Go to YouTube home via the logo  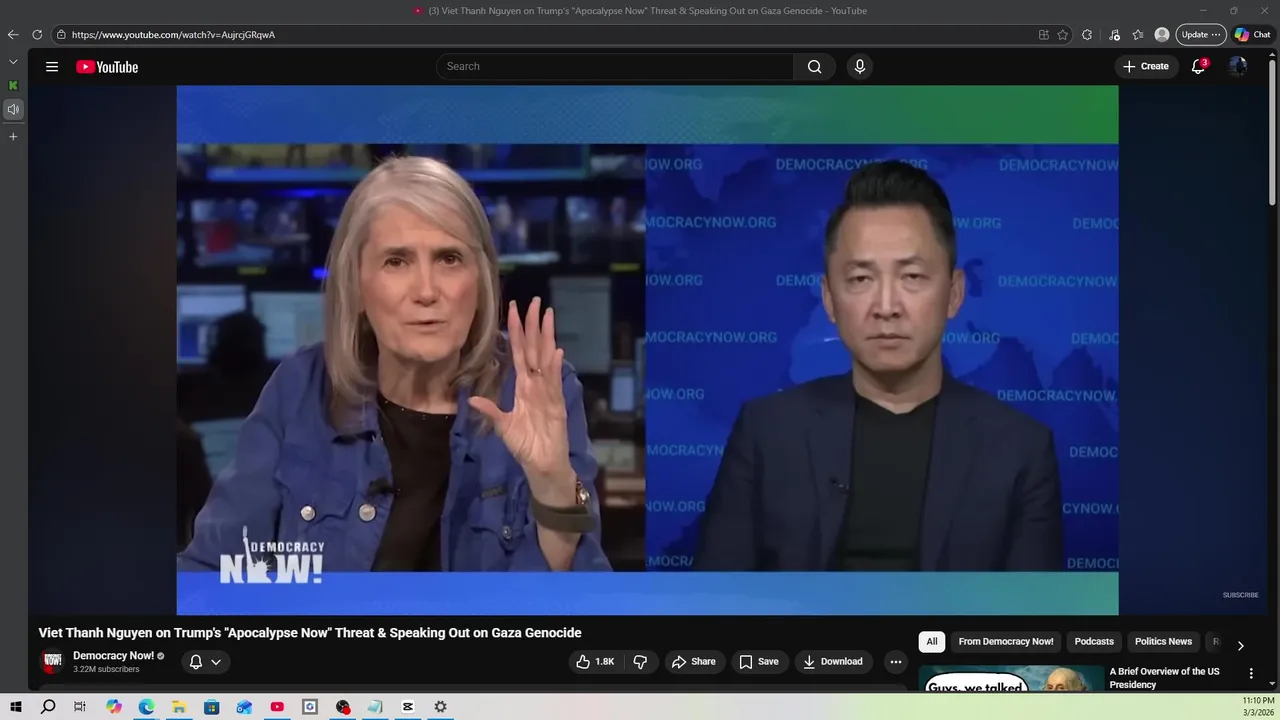pos(107,67)
